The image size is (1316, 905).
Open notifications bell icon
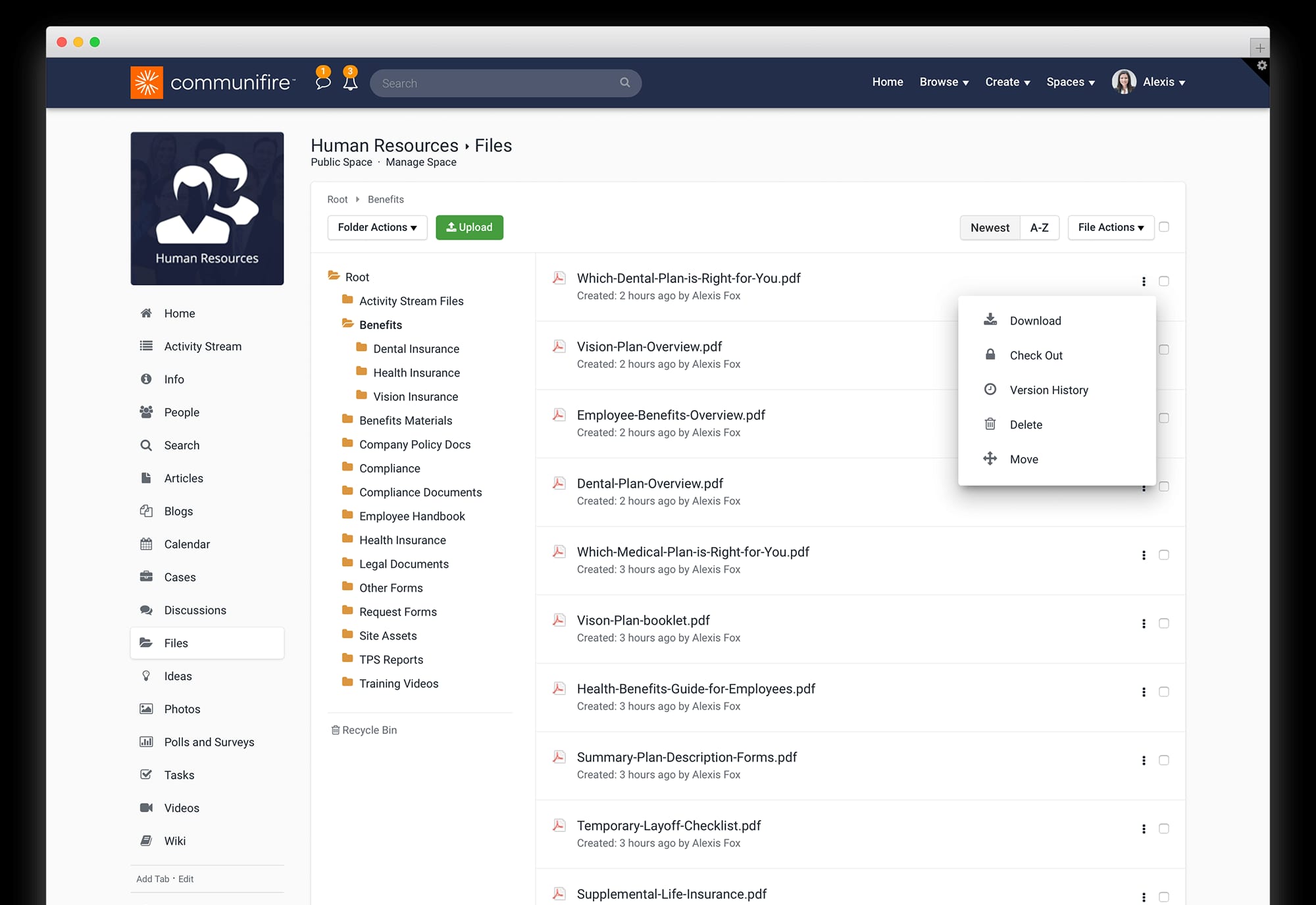point(351,83)
